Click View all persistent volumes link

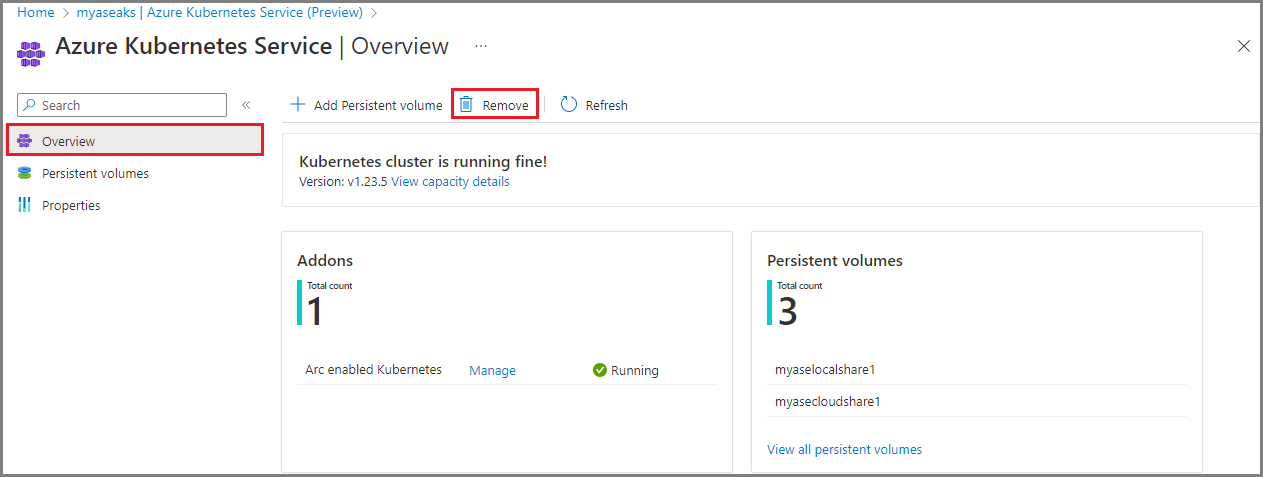click(x=844, y=449)
